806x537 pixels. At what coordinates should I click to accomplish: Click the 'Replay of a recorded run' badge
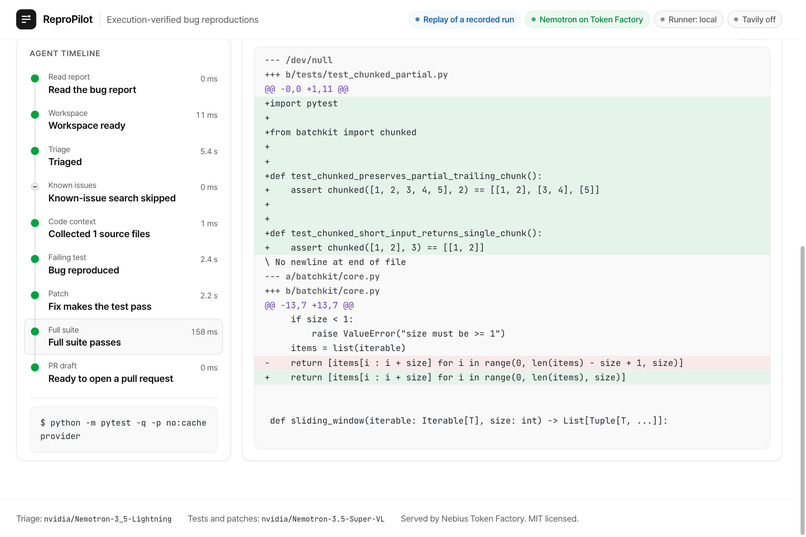coord(465,20)
